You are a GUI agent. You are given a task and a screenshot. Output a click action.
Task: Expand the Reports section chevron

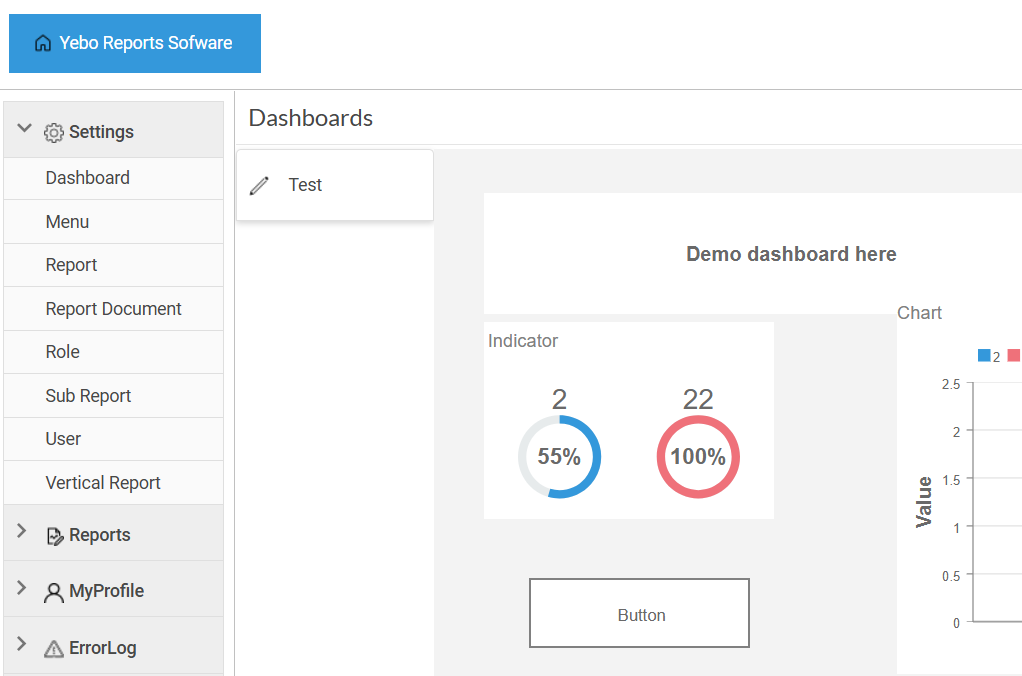click(22, 531)
